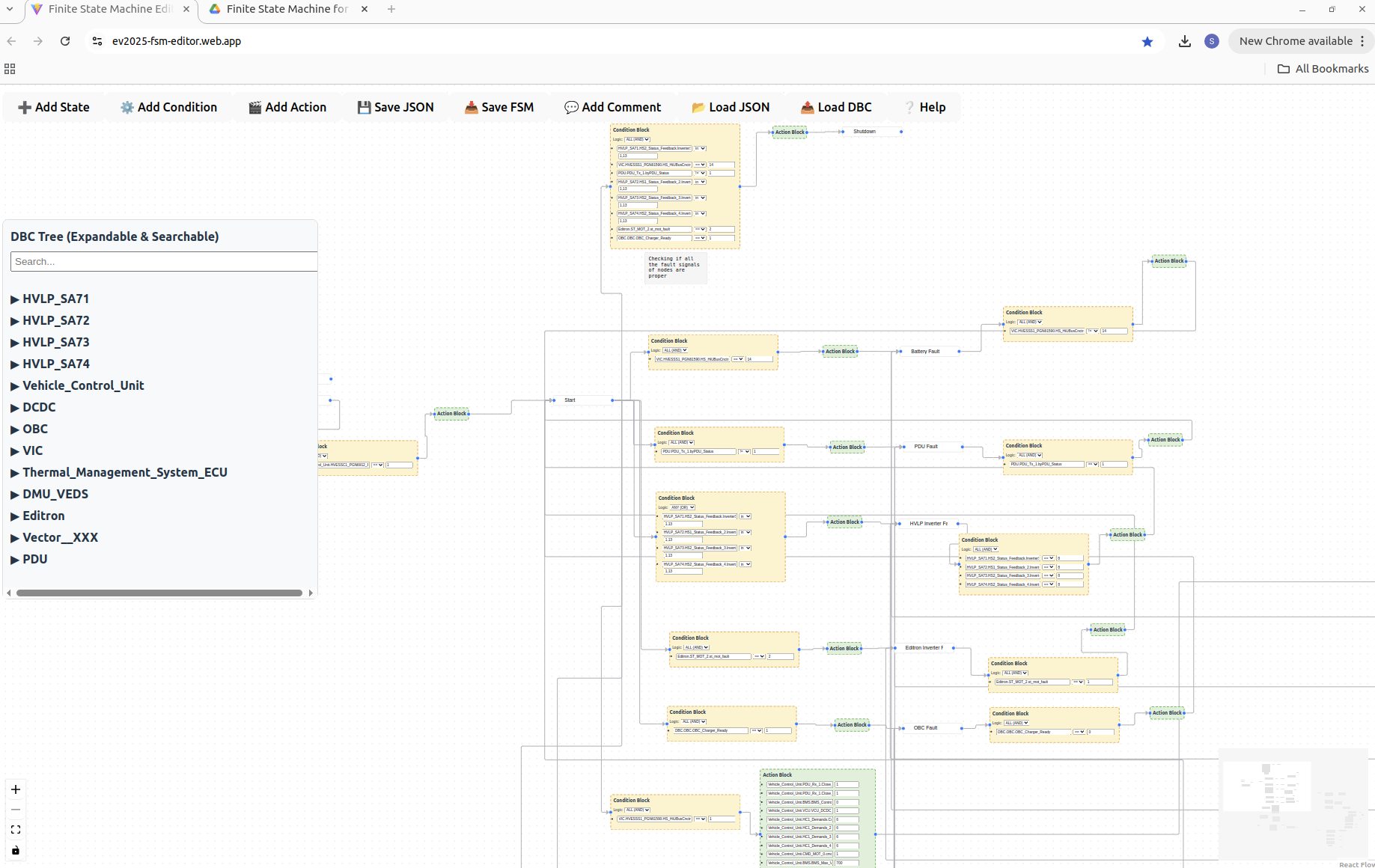Click the browser forward arrow
This screenshot has height=868, width=1375.
pyautogui.click(x=38, y=41)
